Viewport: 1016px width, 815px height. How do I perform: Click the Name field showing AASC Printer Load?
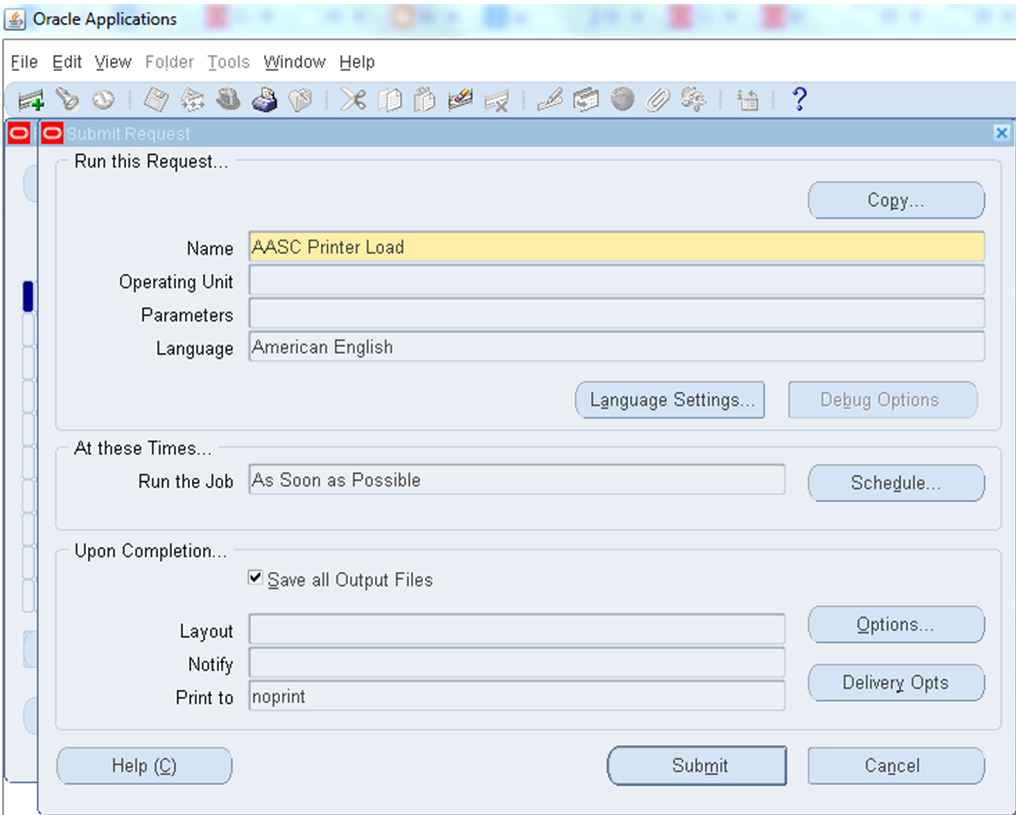(617, 247)
